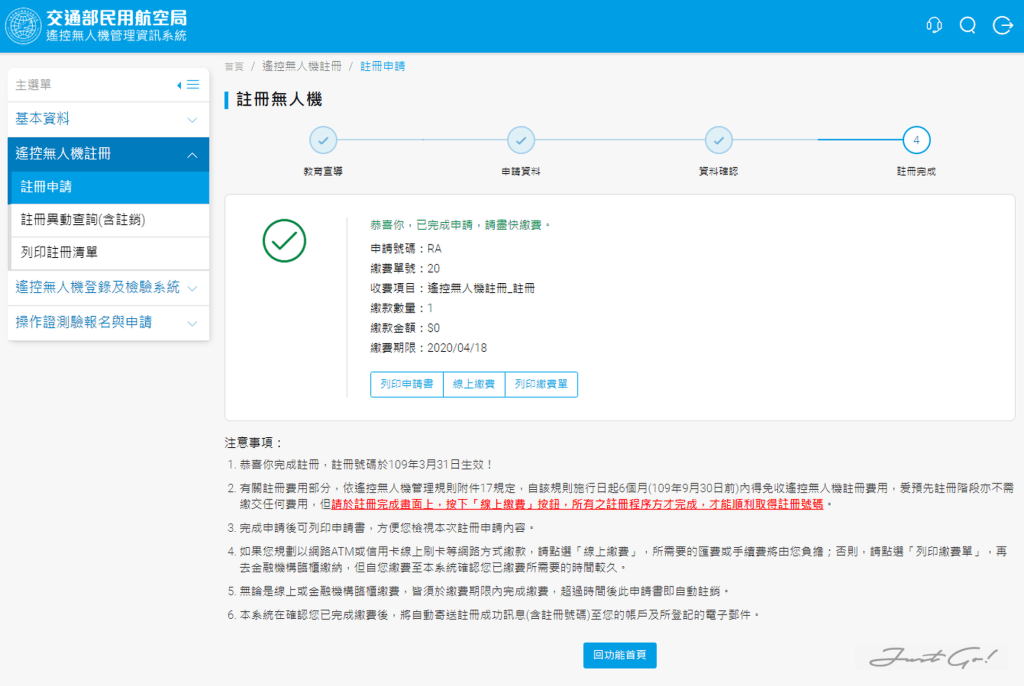Click the 列印申請書 button
1024x686 pixels.
coord(407,384)
